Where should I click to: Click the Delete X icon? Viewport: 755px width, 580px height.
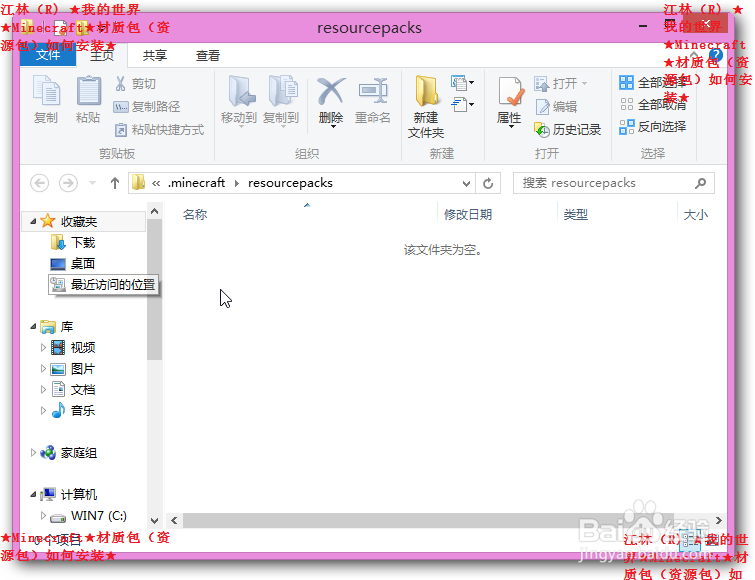coord(331,90)
